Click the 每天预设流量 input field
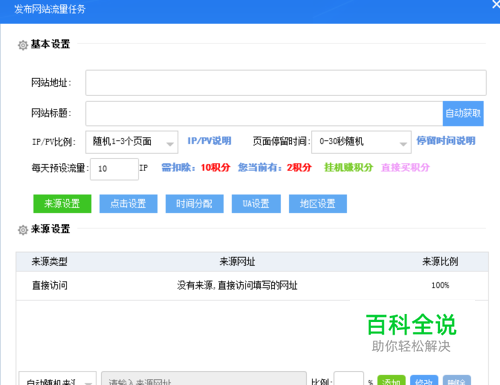Image resolution: width=500 pixels, height=385 pixels. 114,169
